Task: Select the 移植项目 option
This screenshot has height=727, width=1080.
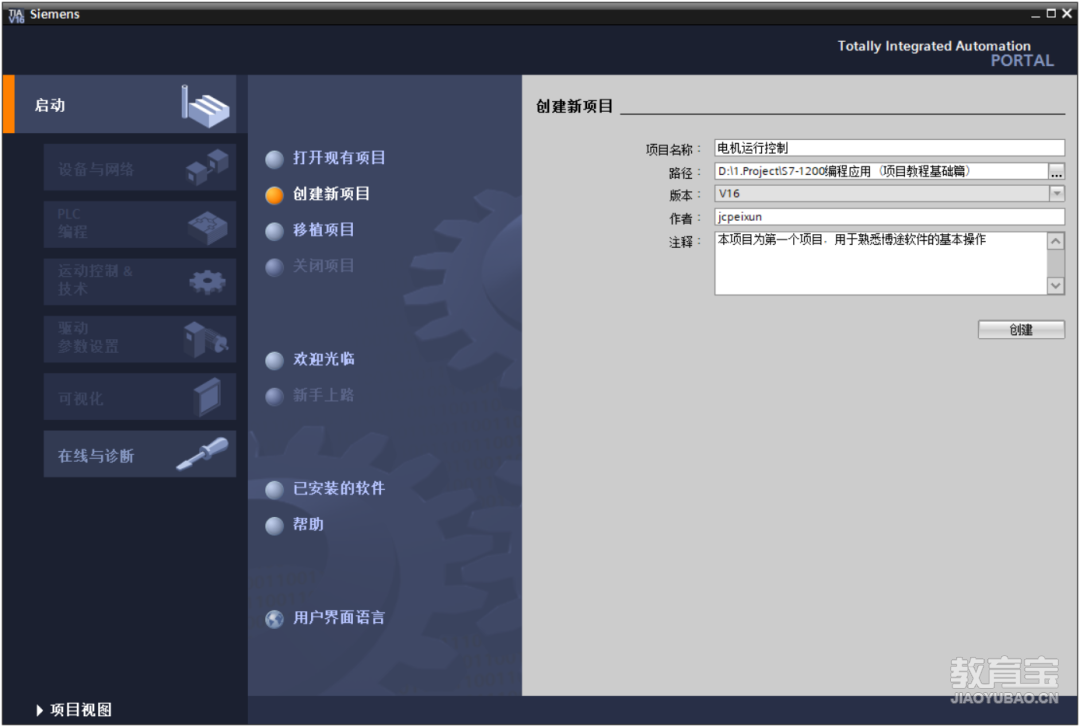Action: click(x=323, y=230)
